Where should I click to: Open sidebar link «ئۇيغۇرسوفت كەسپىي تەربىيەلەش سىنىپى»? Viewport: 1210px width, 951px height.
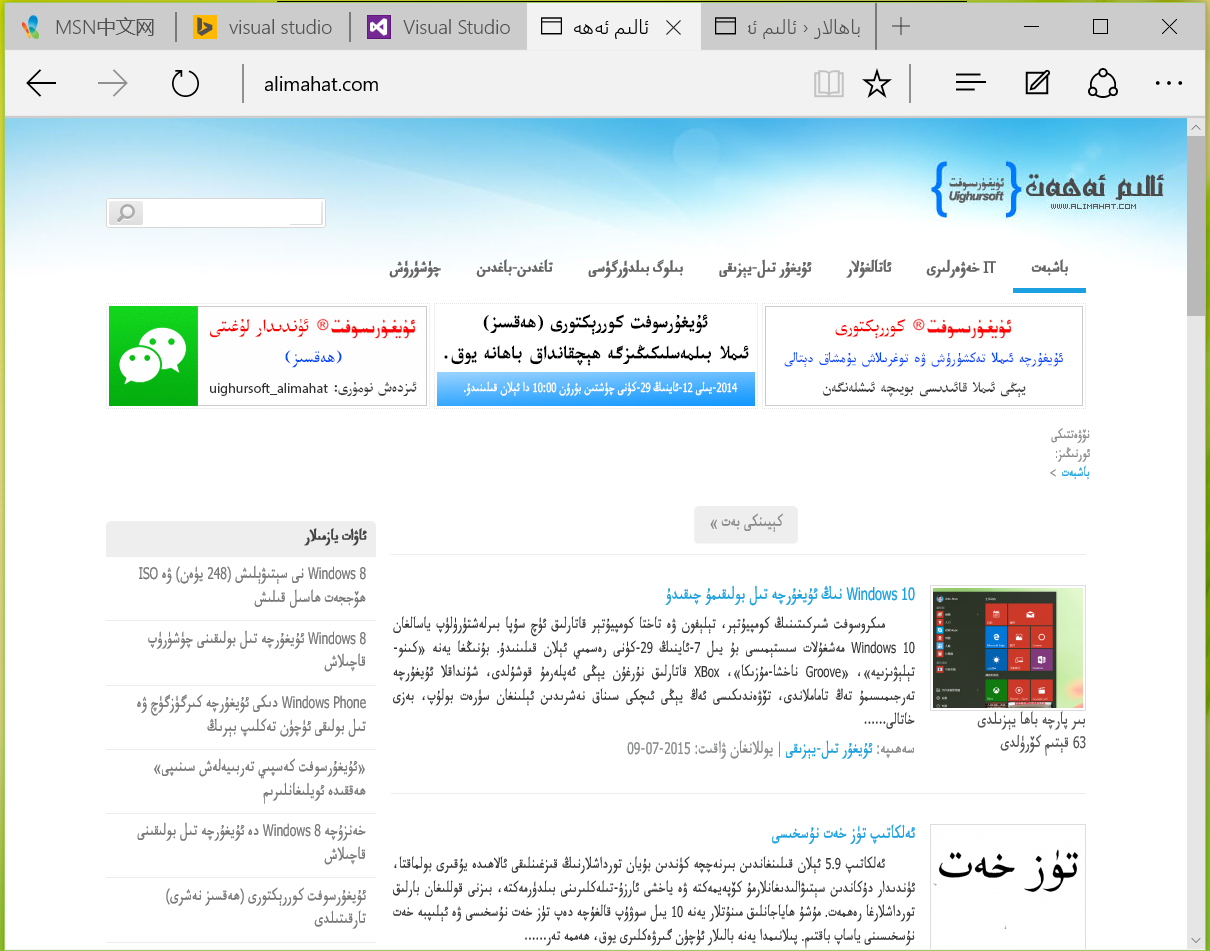260,781
